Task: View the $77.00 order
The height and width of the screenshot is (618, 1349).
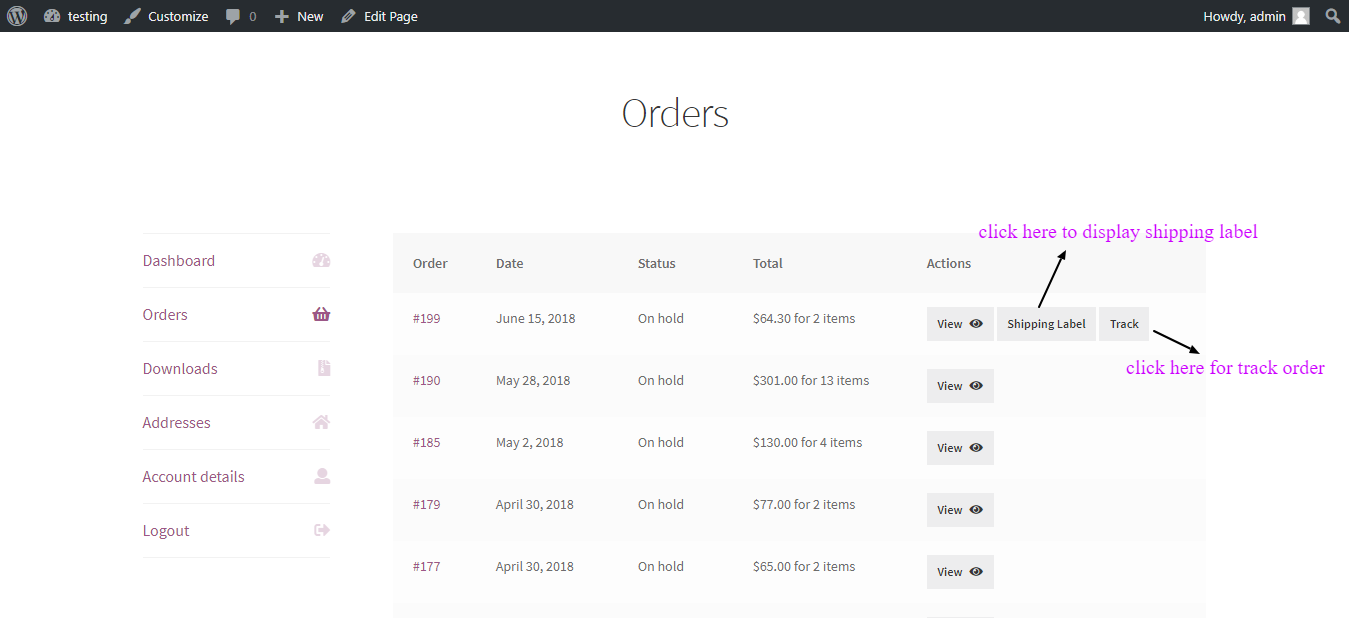Action: tap(960, 510)
